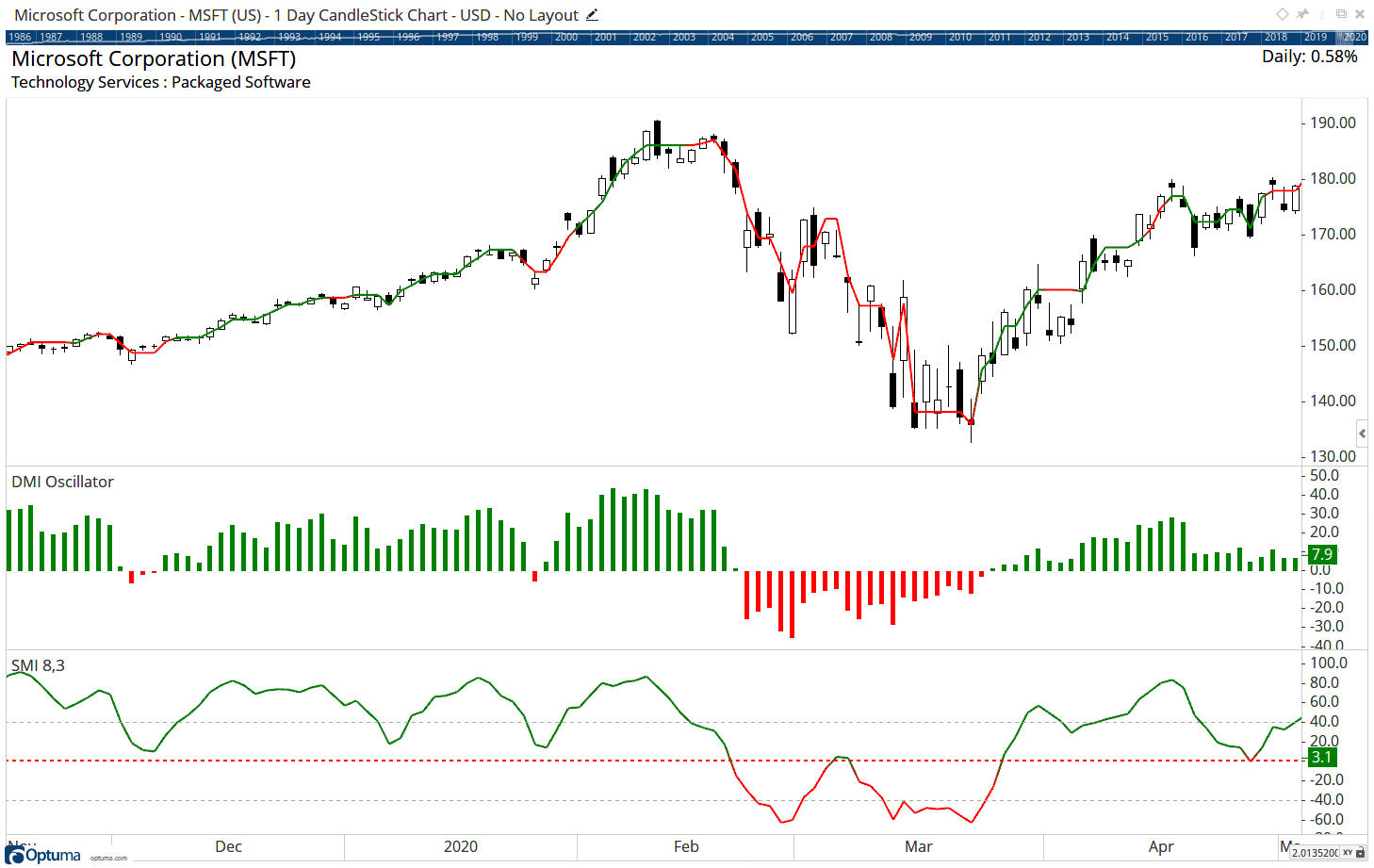Click the 'Daily: 0.58%' readout
This screenshot has width=1374, height=868.
coord(1309,57)
